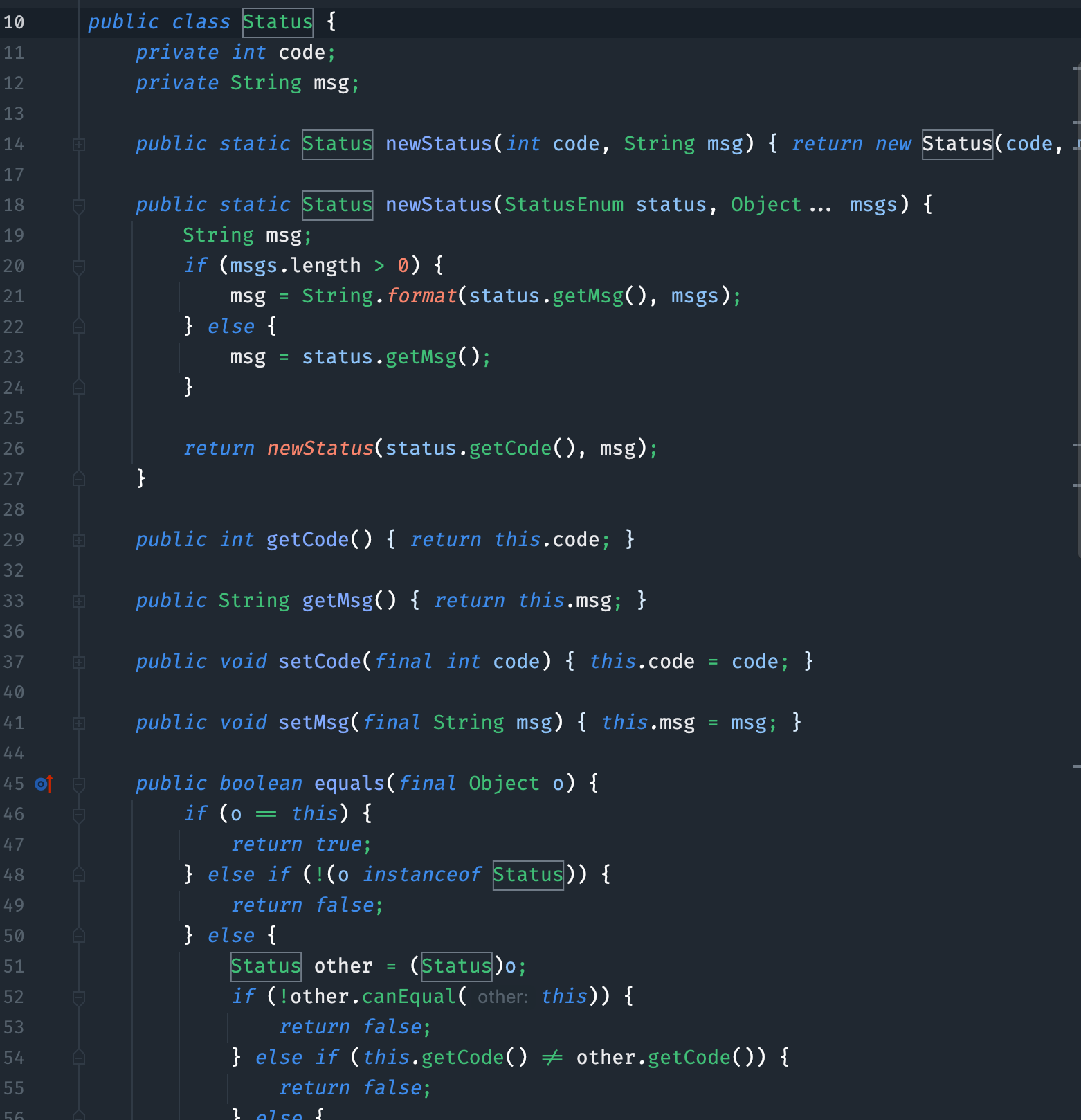Expand the folded setMsg method at line 41

click(x=79, y=723)
